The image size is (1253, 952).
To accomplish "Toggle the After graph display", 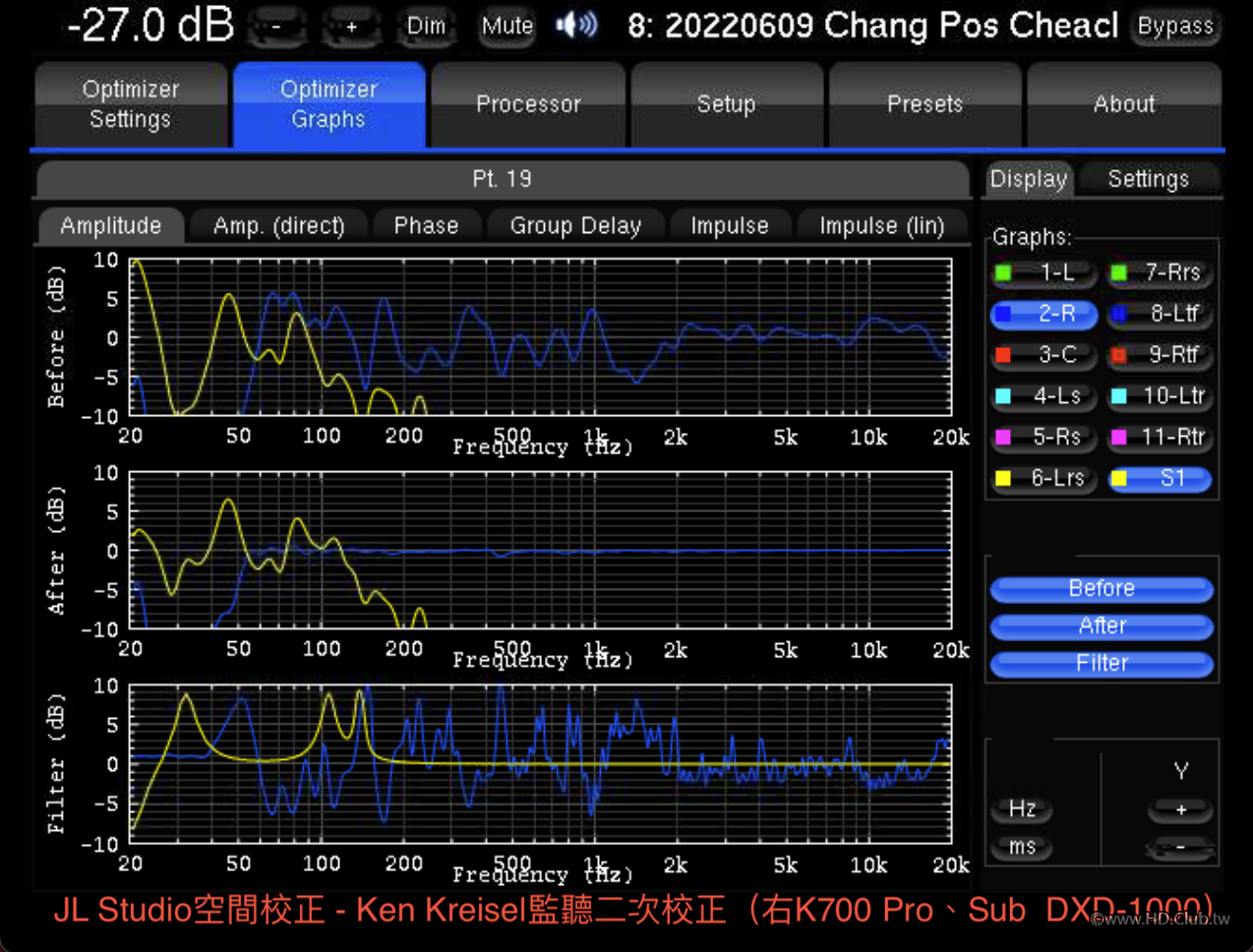I will (1102, 626).
